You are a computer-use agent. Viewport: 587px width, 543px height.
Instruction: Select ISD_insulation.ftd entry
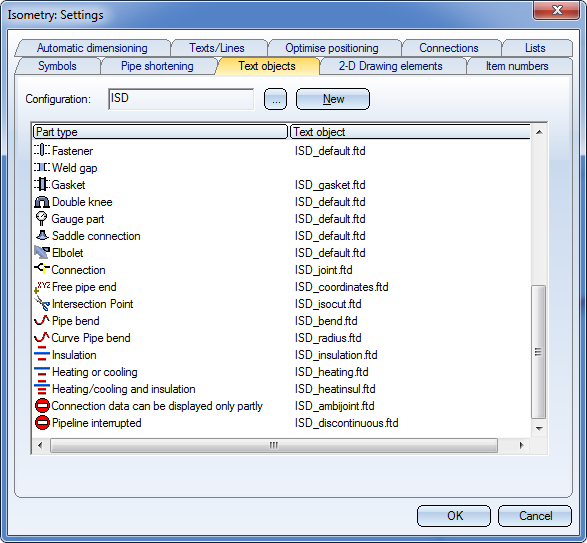click(x=336, y=355)
